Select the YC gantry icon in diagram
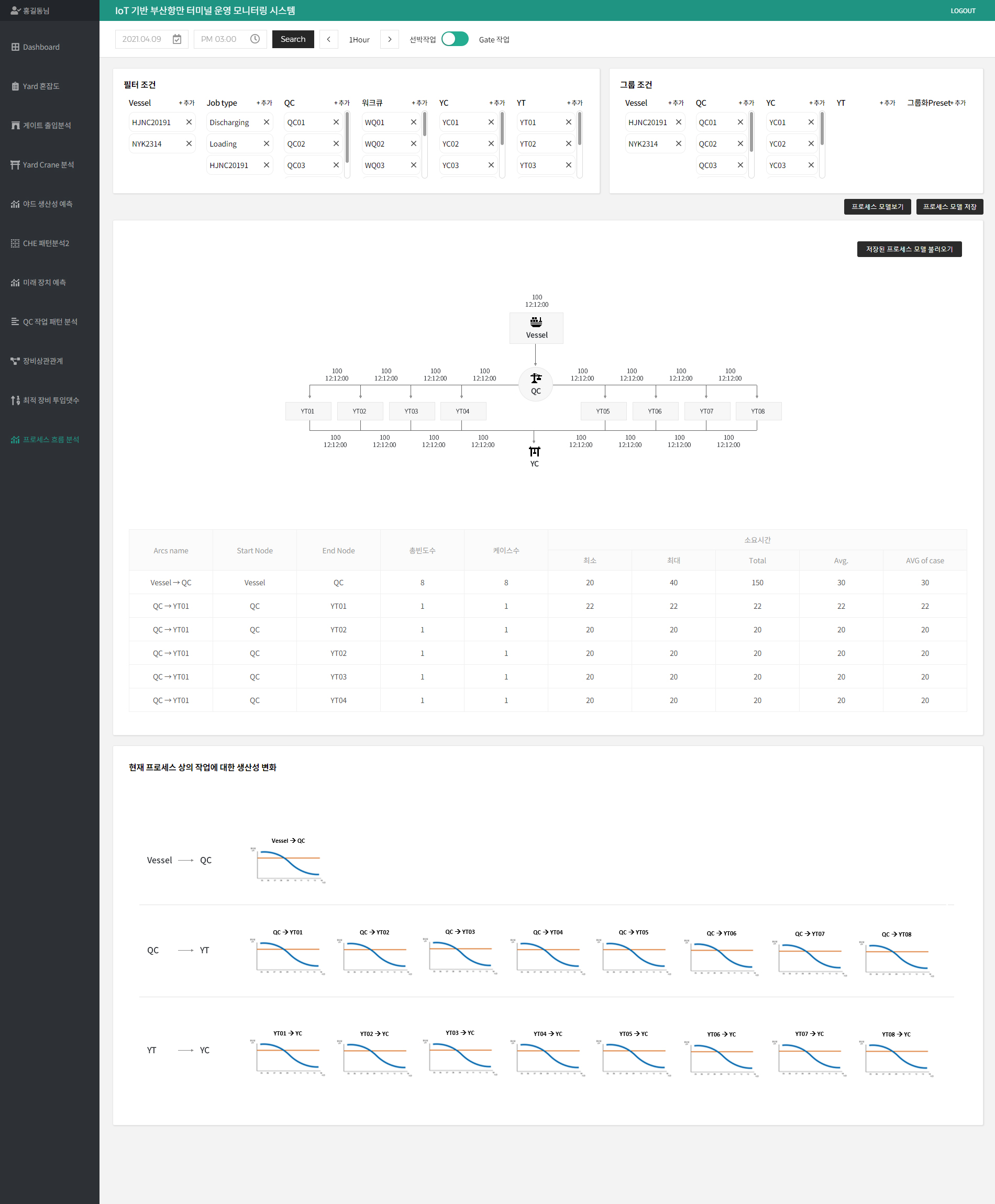 (x=534, y=452)
